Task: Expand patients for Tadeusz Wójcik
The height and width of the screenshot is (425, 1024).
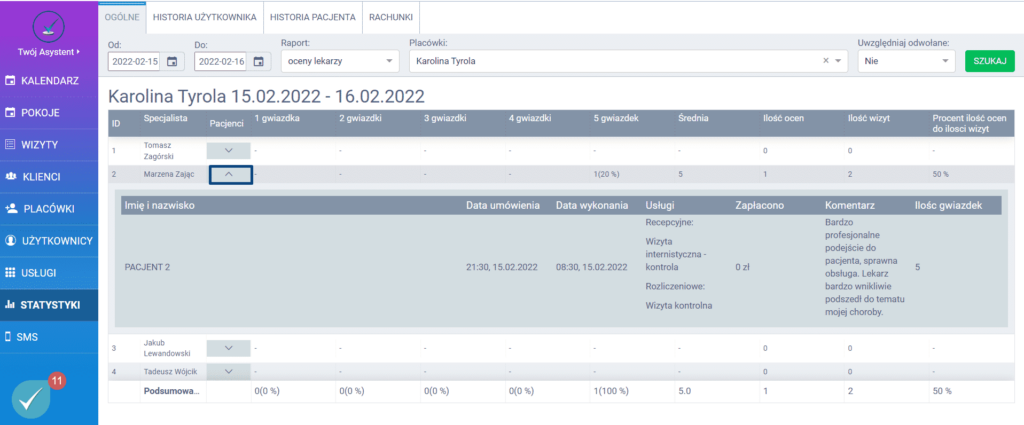Action: tap(230, 371)
